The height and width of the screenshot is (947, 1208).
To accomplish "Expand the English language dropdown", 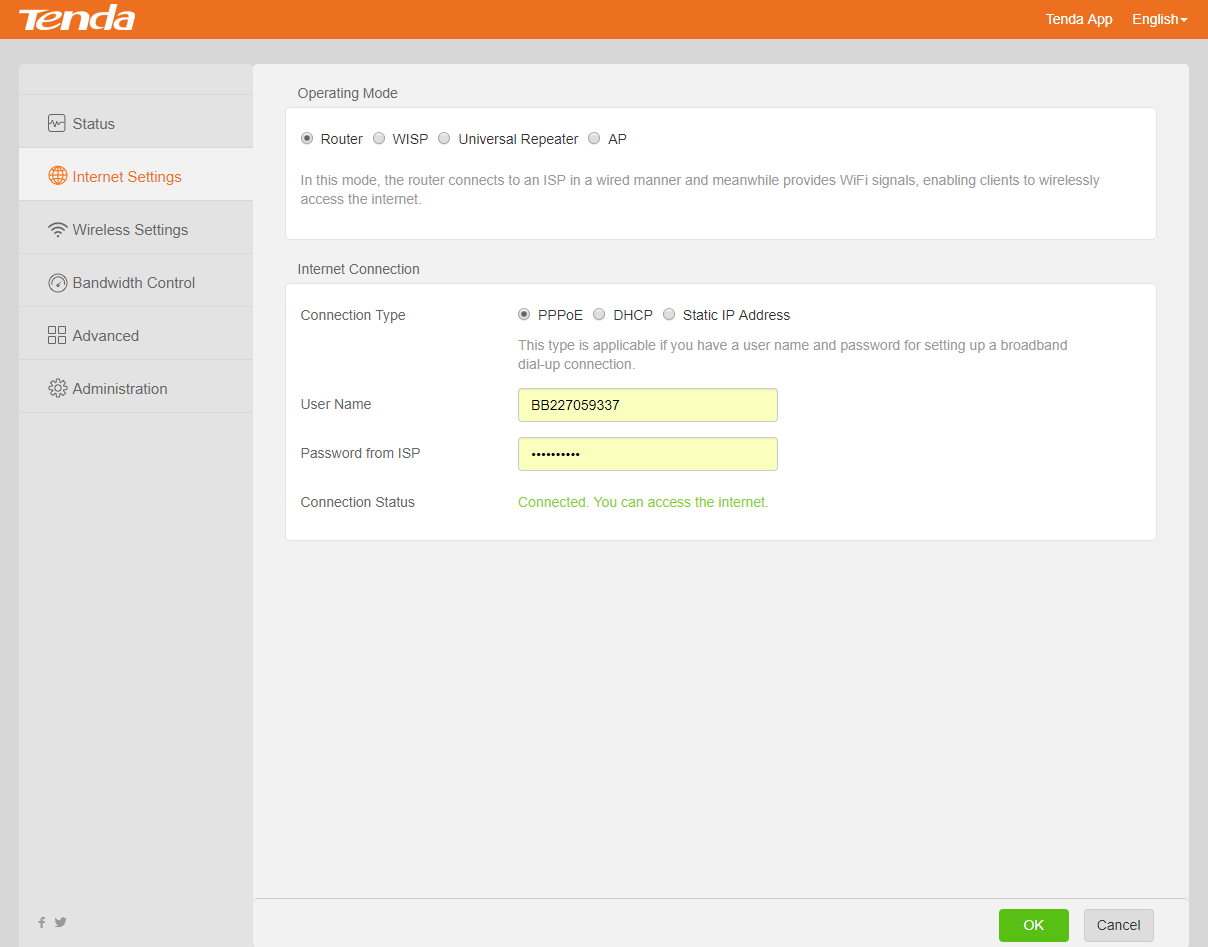I will click(1159, 19).
